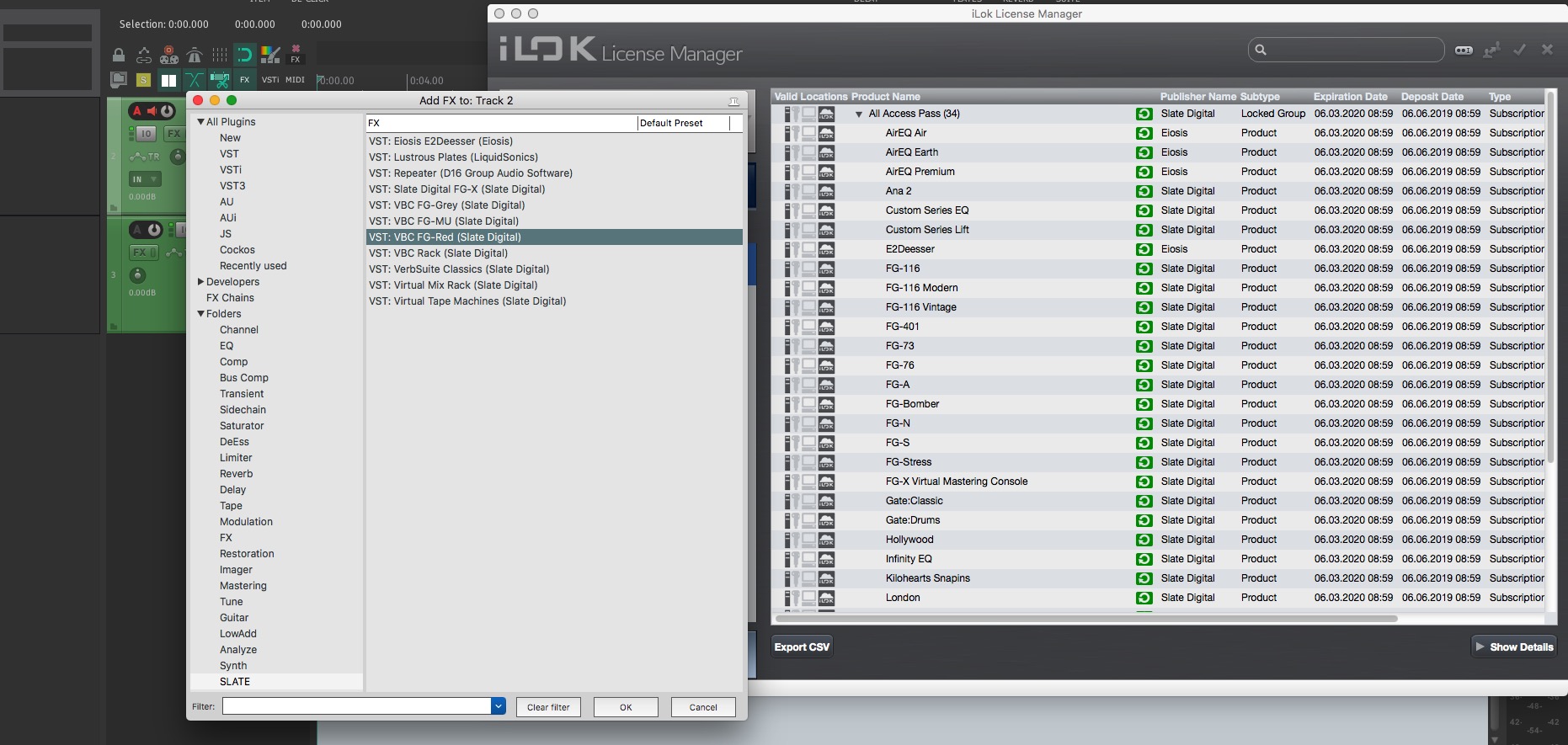
Task: Click the green activate icon for FG-Stress
Action: click(1144, 462)
